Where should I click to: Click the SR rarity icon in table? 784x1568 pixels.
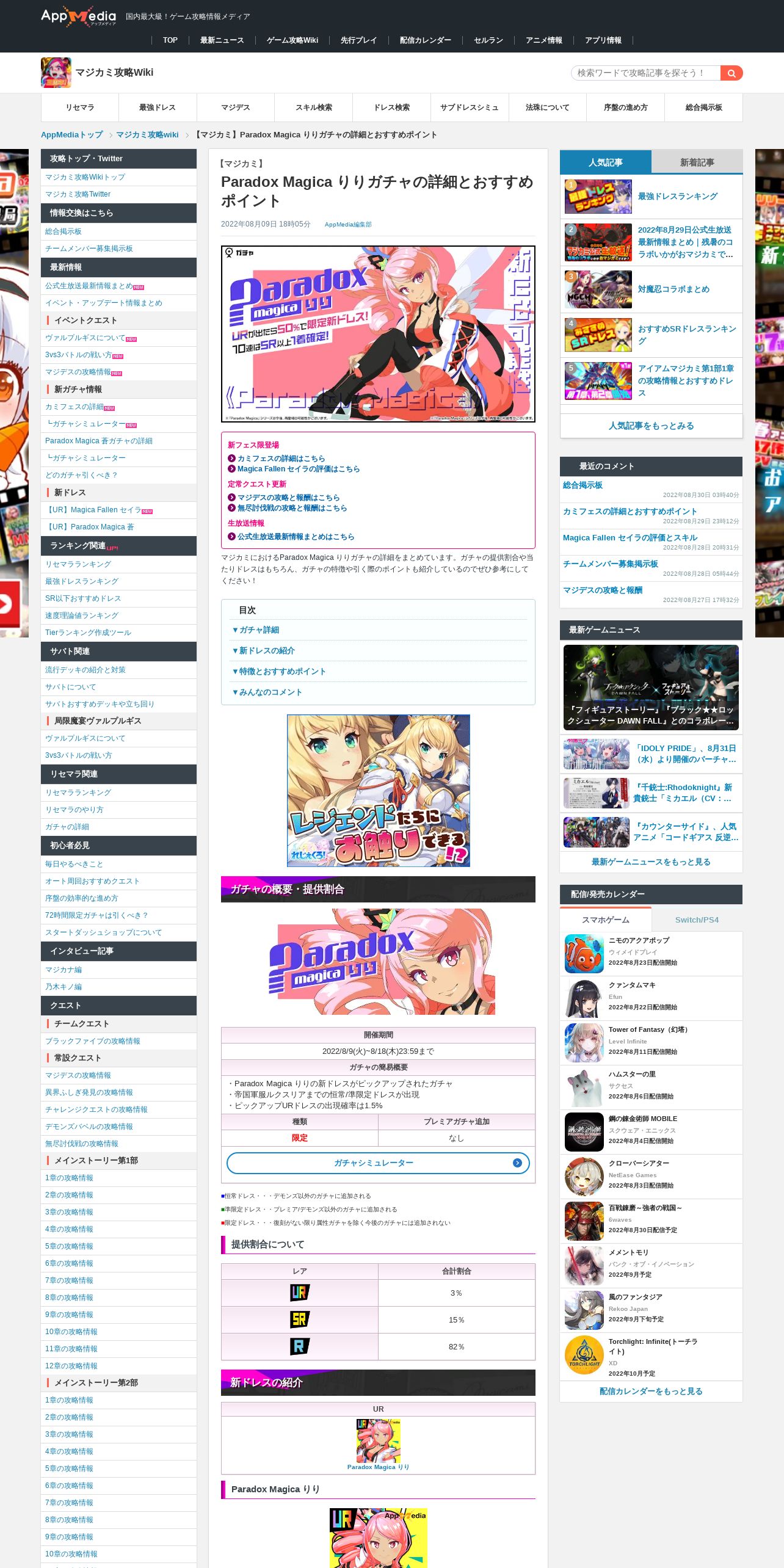coord(300,1319)
